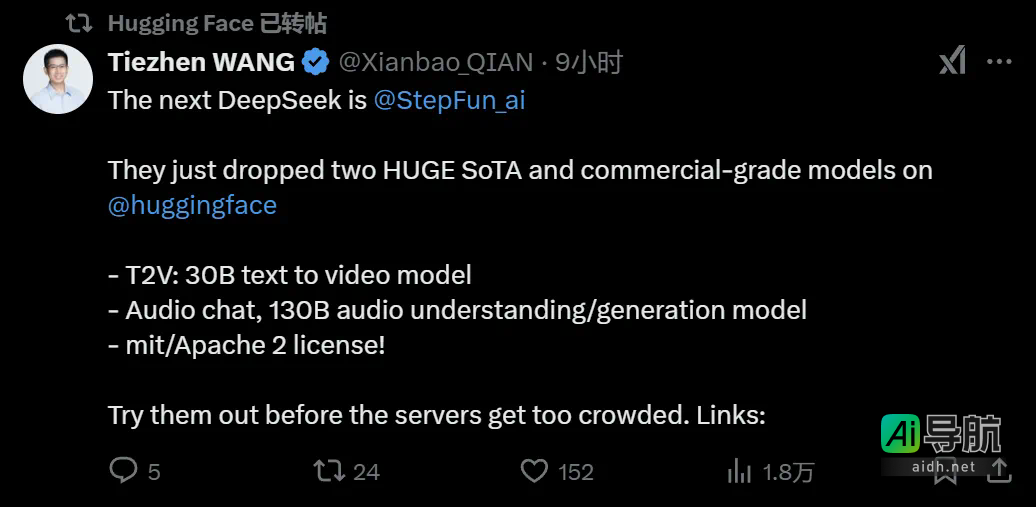The image size is (1036, 507).
Task: Click the green Ai logo watermark
Action: point(899,434)
